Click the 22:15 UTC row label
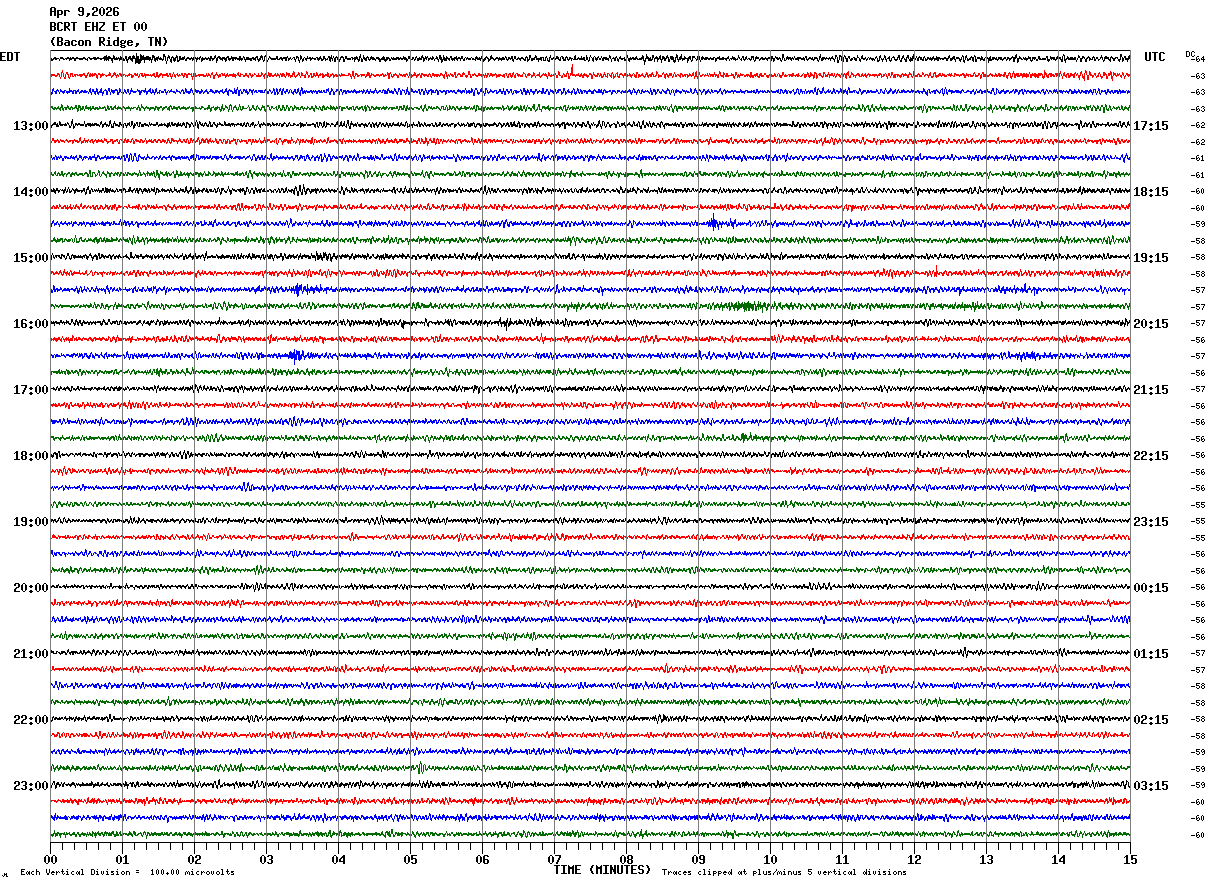 1151,456
